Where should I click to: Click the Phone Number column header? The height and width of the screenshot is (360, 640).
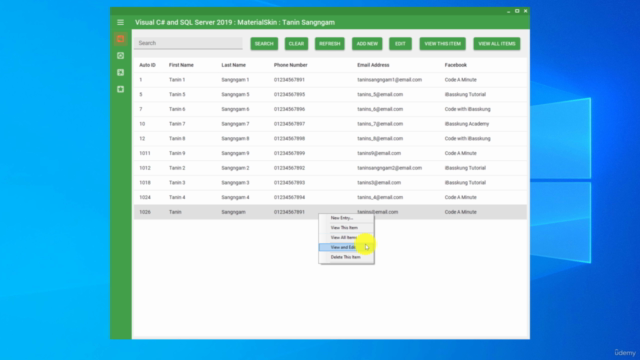coord(291,65)
